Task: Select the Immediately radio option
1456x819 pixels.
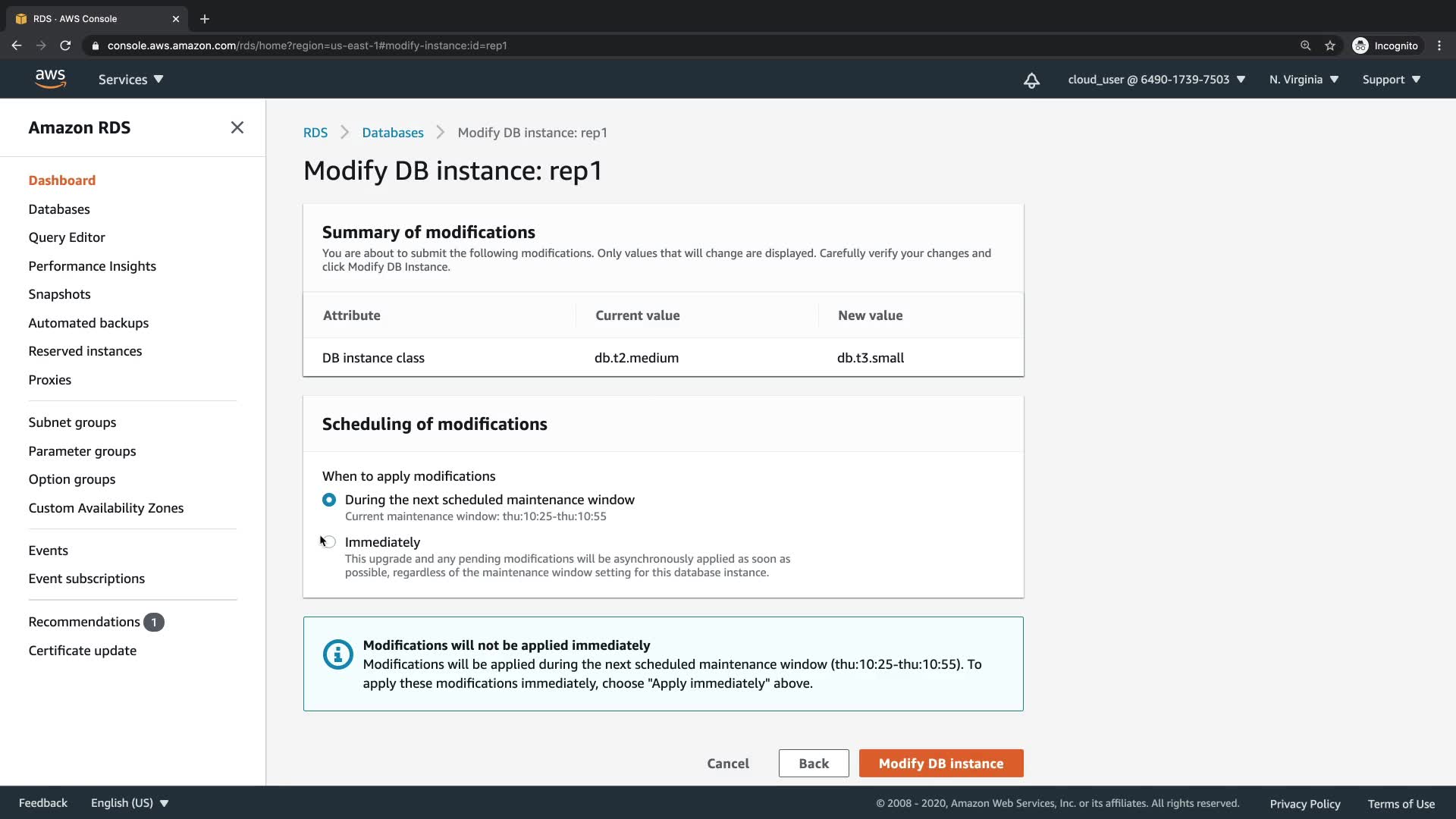Action: tap(329, 542)
